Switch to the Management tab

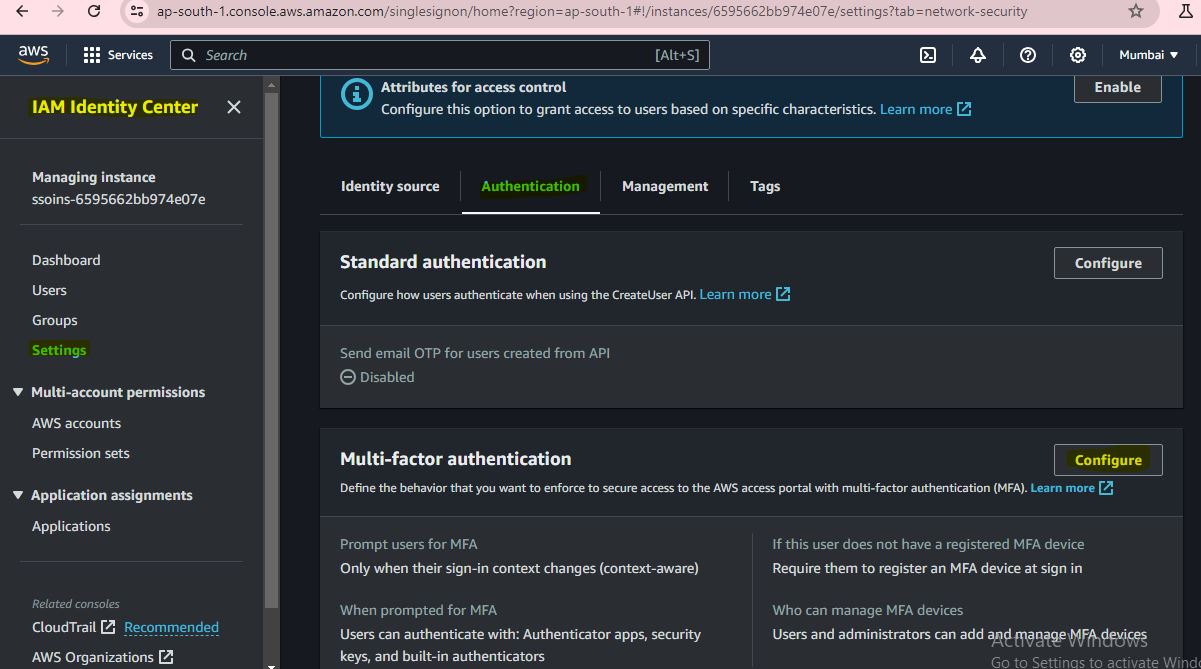point(665,186)
